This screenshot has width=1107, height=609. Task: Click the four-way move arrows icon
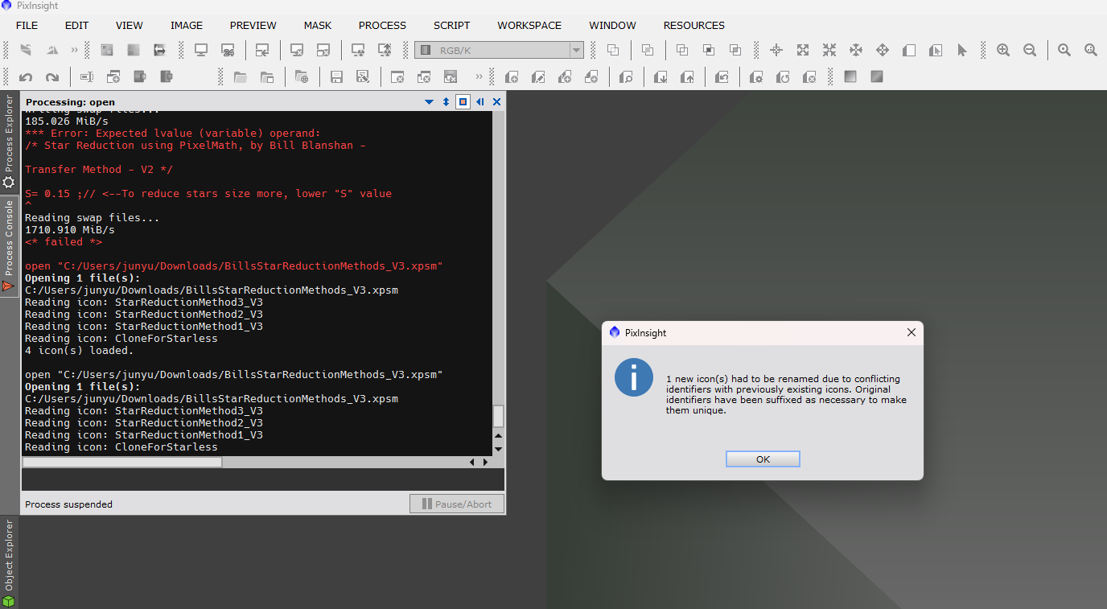882,50
